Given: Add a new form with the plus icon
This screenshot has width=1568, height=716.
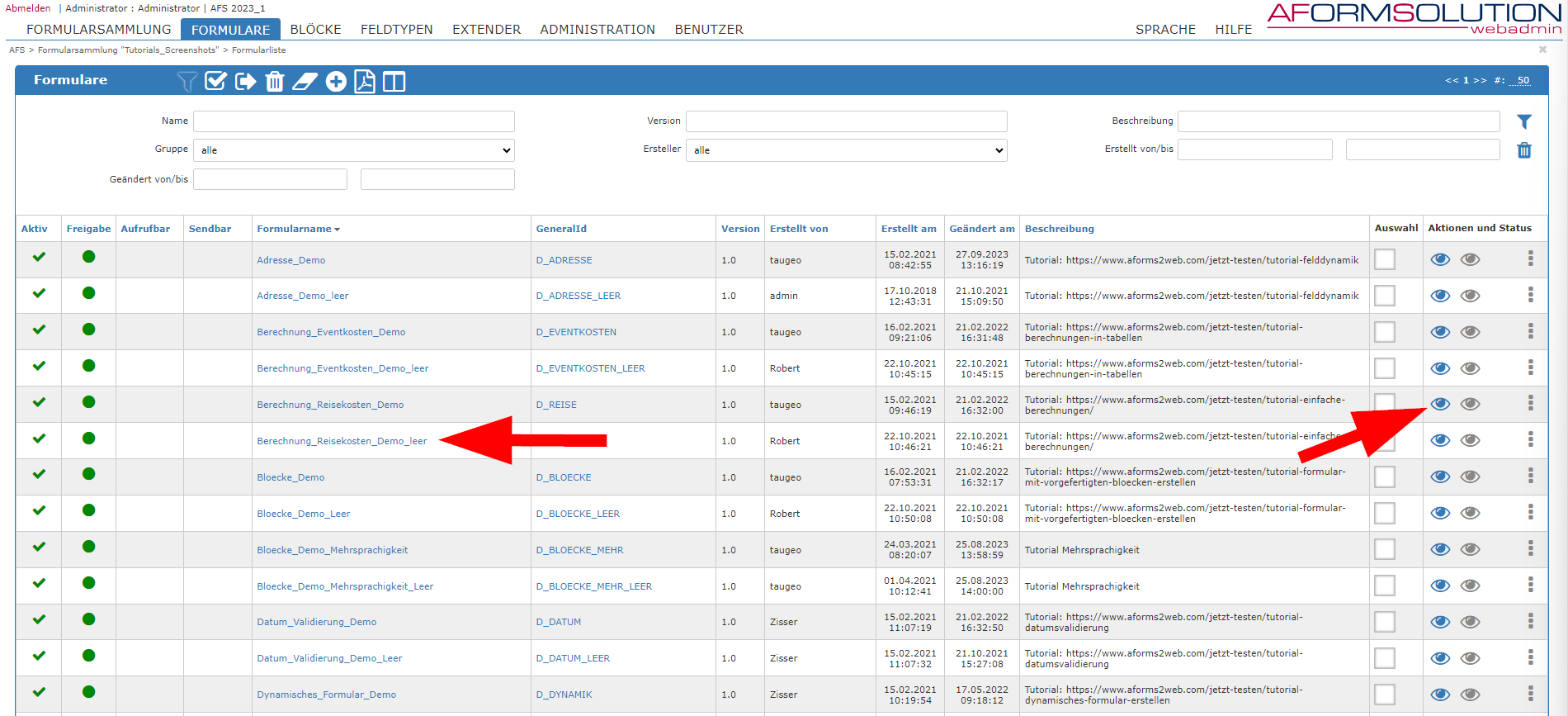Looking at the screenshot, I should [x=336, y=81].
